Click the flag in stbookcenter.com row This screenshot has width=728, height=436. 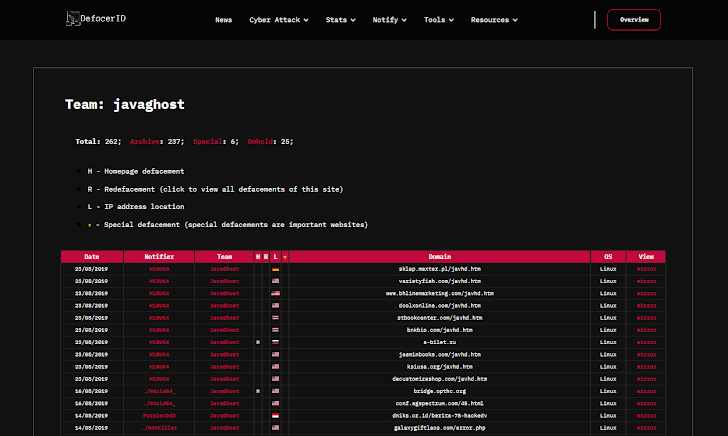(275, 318)
